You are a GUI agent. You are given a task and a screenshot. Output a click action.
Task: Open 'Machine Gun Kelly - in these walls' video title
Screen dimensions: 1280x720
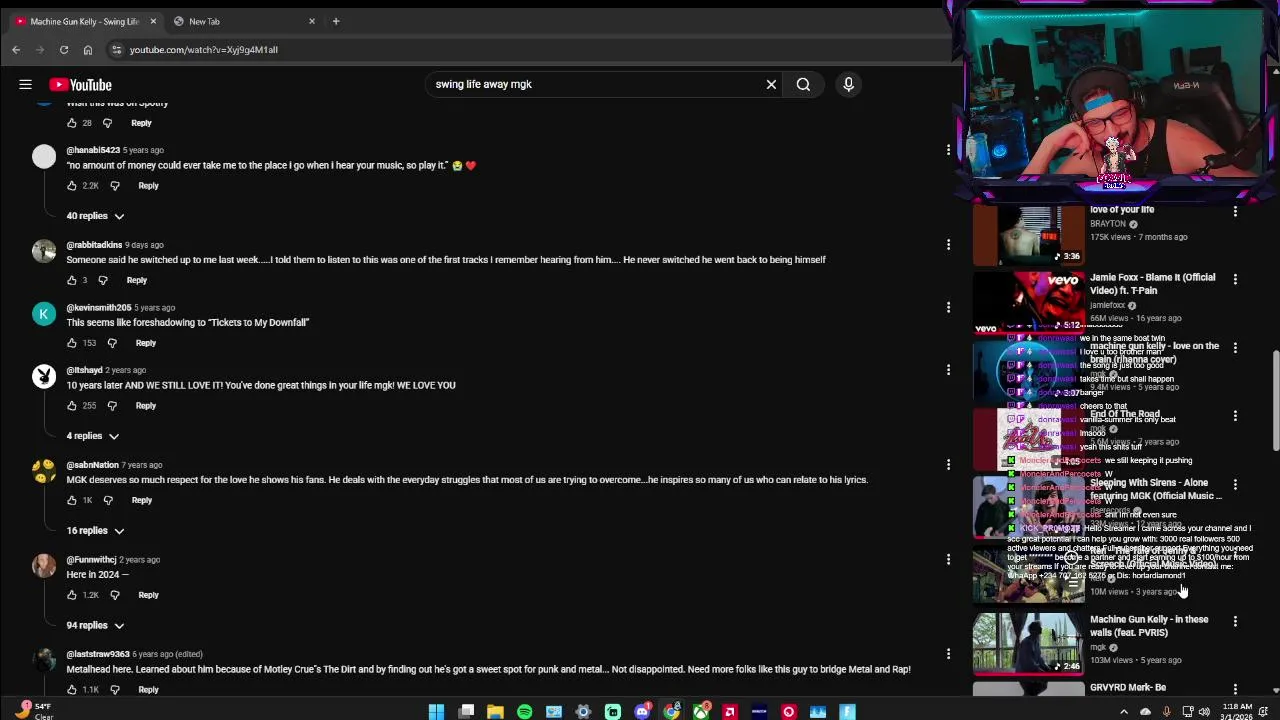click(1149, 626)
